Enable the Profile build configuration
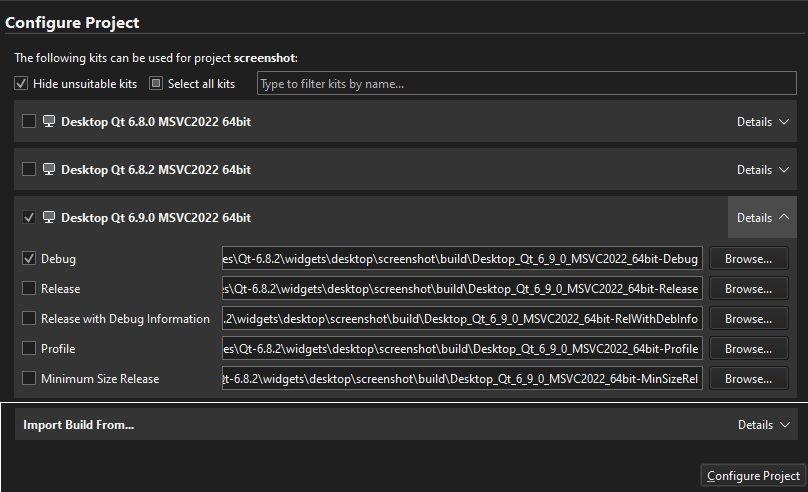The height and width of the screenshot is (492, 808). point(28,349)
